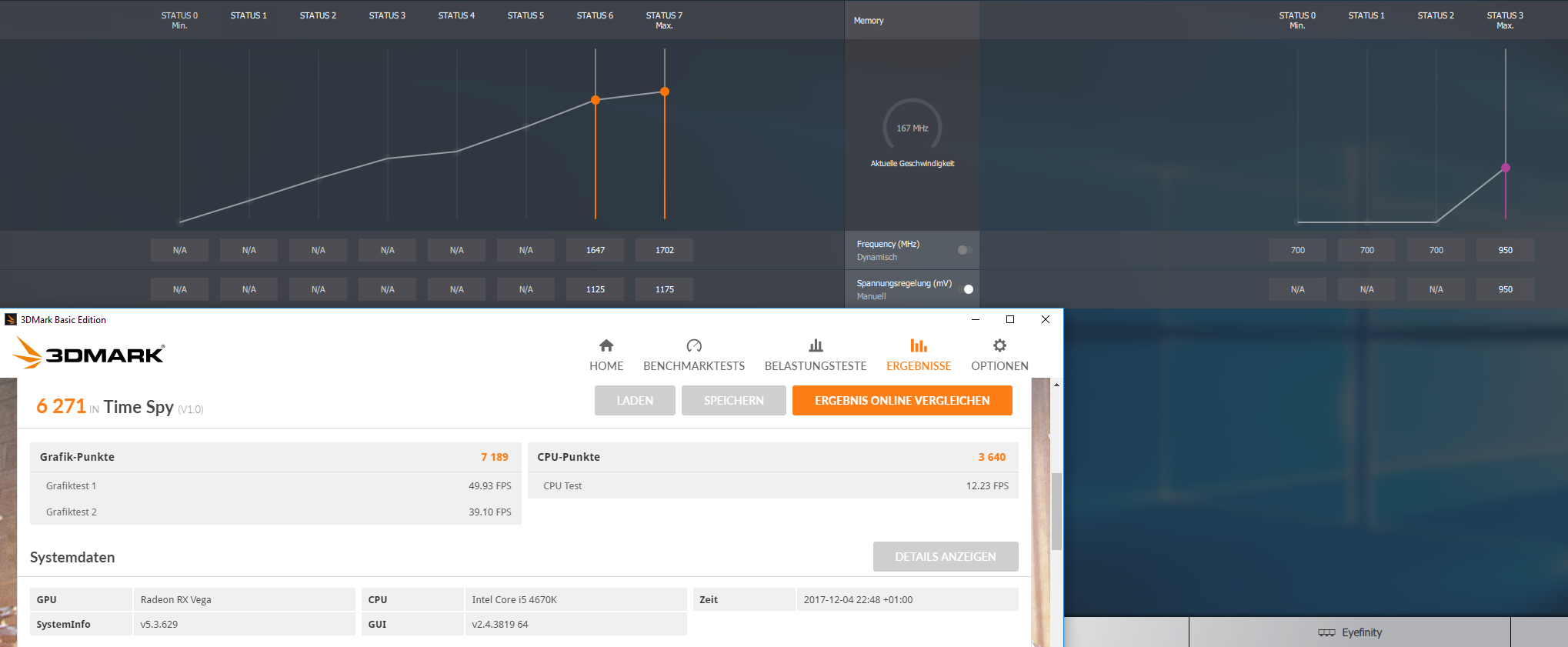Click GPU Status 0 frequency N/A field
This screenshot has height=647, width=1568.
[x=180, y=250]
